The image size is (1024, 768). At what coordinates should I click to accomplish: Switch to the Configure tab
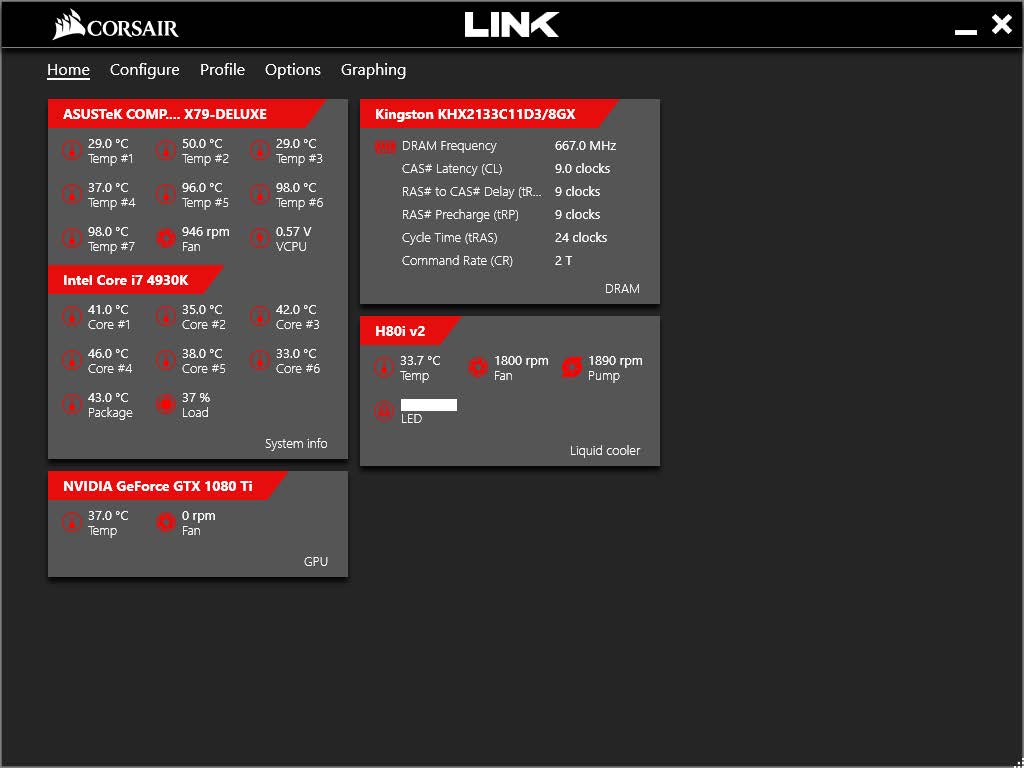point(144,70)
